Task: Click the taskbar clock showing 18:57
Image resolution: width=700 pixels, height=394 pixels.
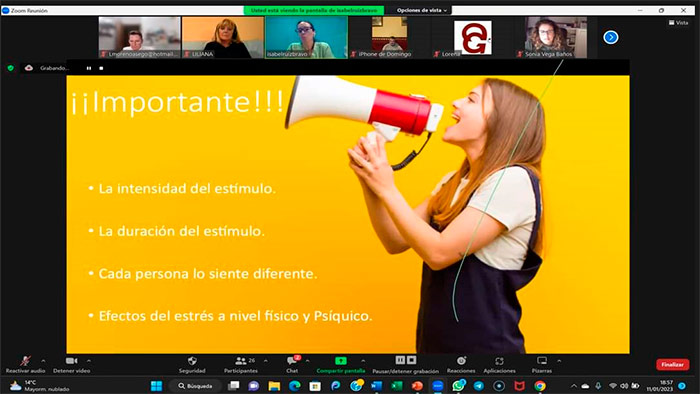Action: tap(659, 386)
